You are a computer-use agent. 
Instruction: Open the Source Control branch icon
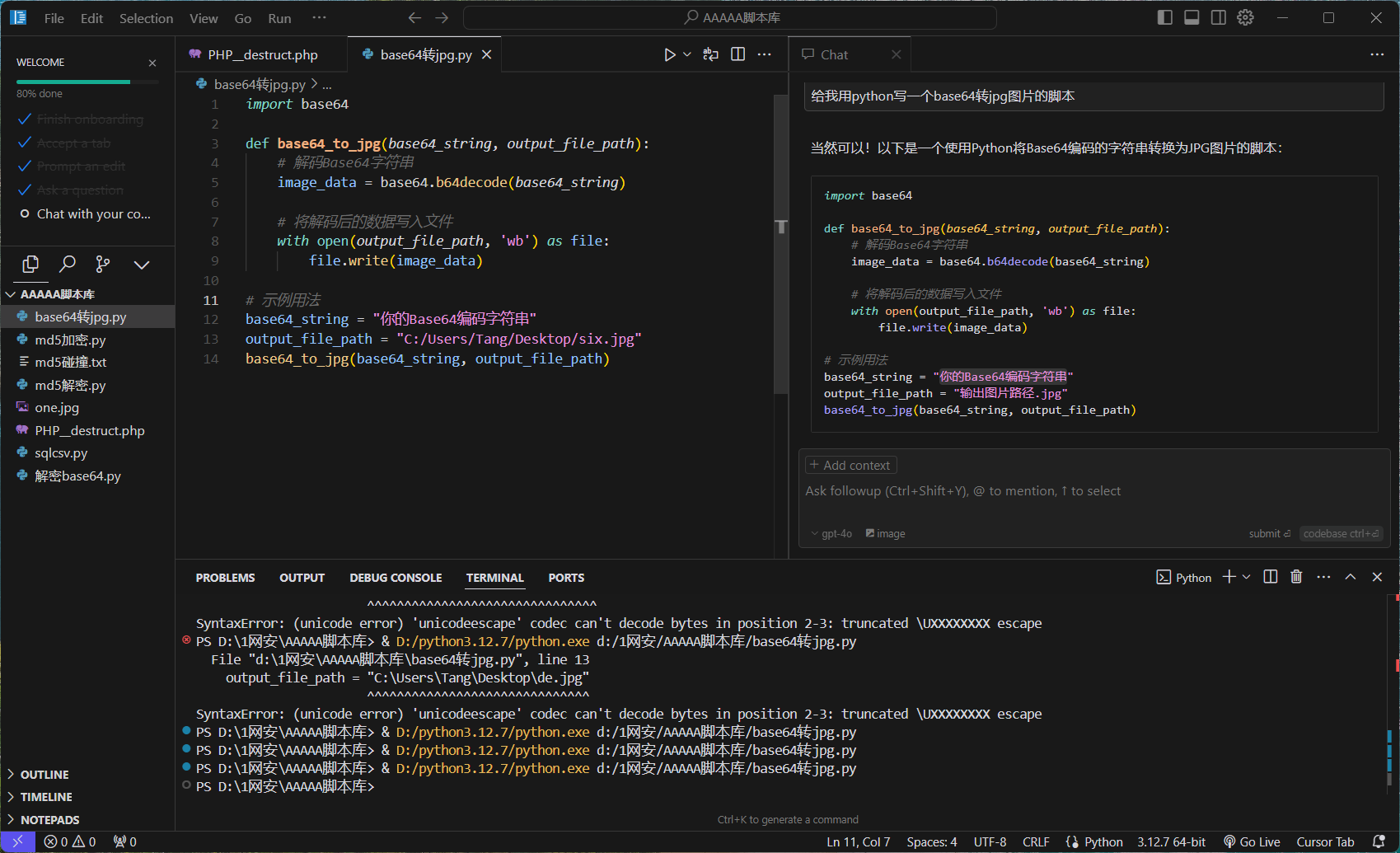(x=103, y=264)
